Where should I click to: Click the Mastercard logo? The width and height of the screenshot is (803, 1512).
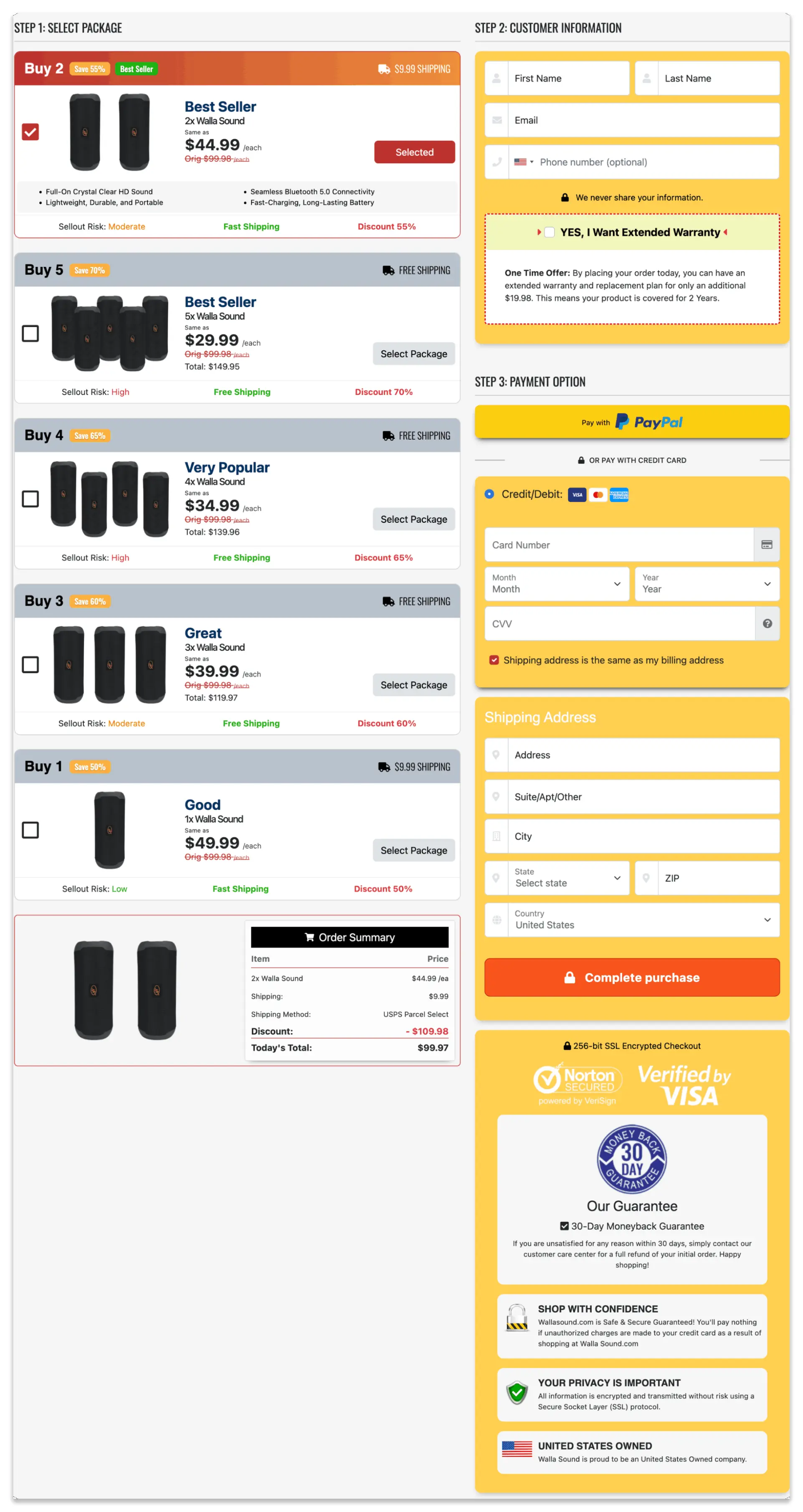[598, 495]
